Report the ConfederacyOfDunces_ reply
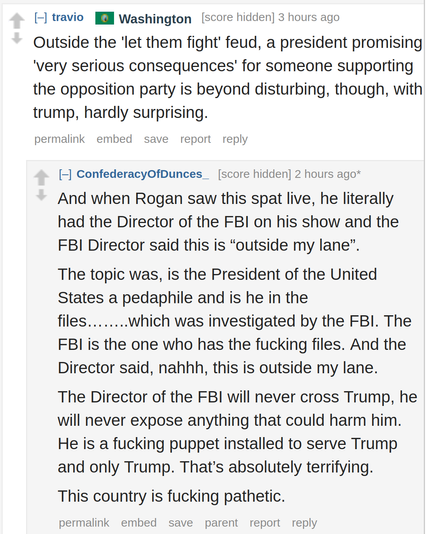The width and height of the screenshot is (432, 534). point(264,523)
